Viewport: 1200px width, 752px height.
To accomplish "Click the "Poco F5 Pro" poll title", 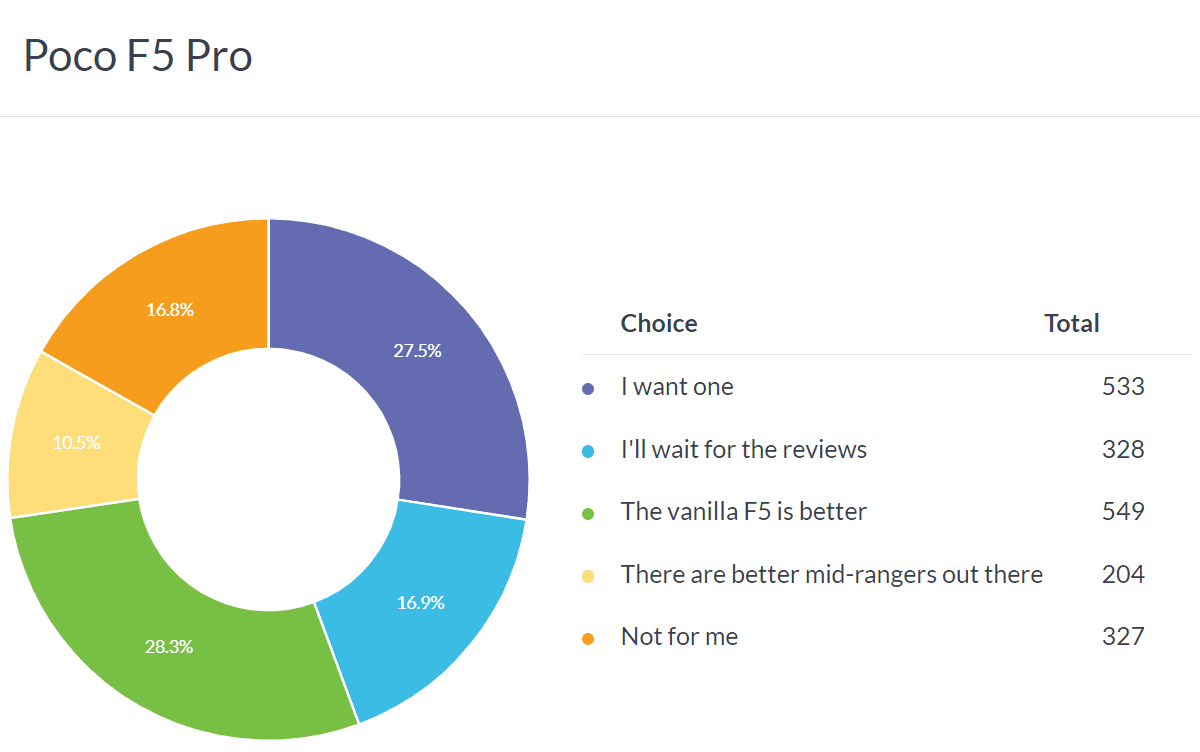I will (x=138, y=57).
